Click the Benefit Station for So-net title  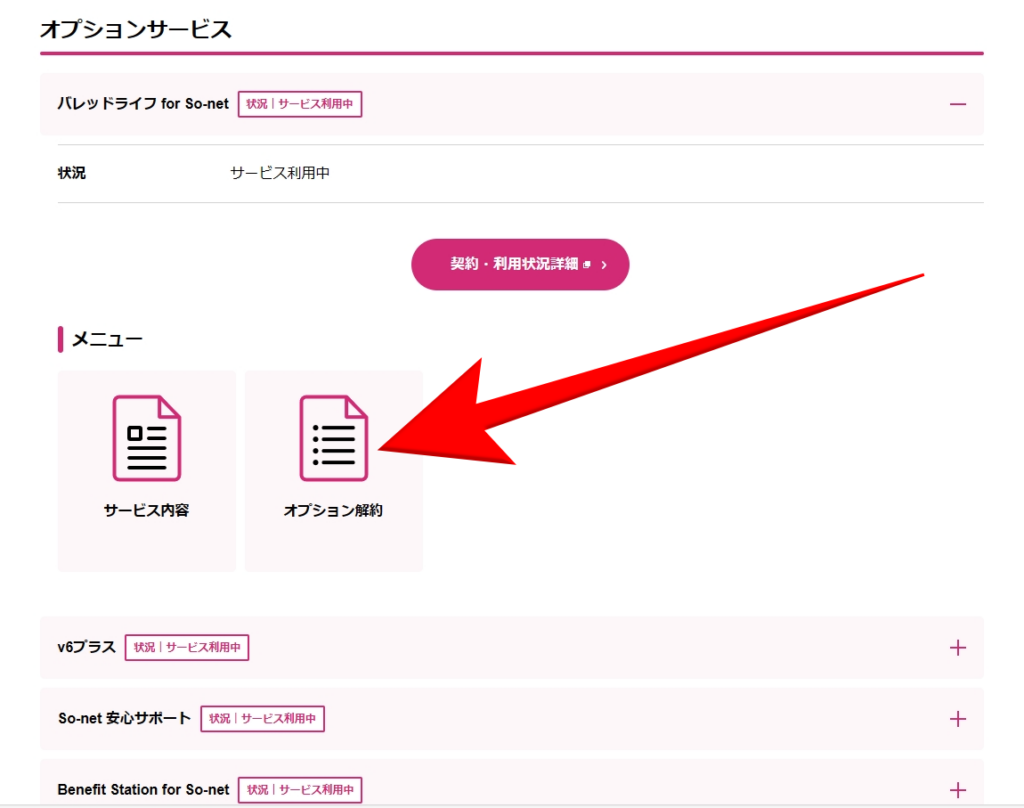tap(143, 790)
